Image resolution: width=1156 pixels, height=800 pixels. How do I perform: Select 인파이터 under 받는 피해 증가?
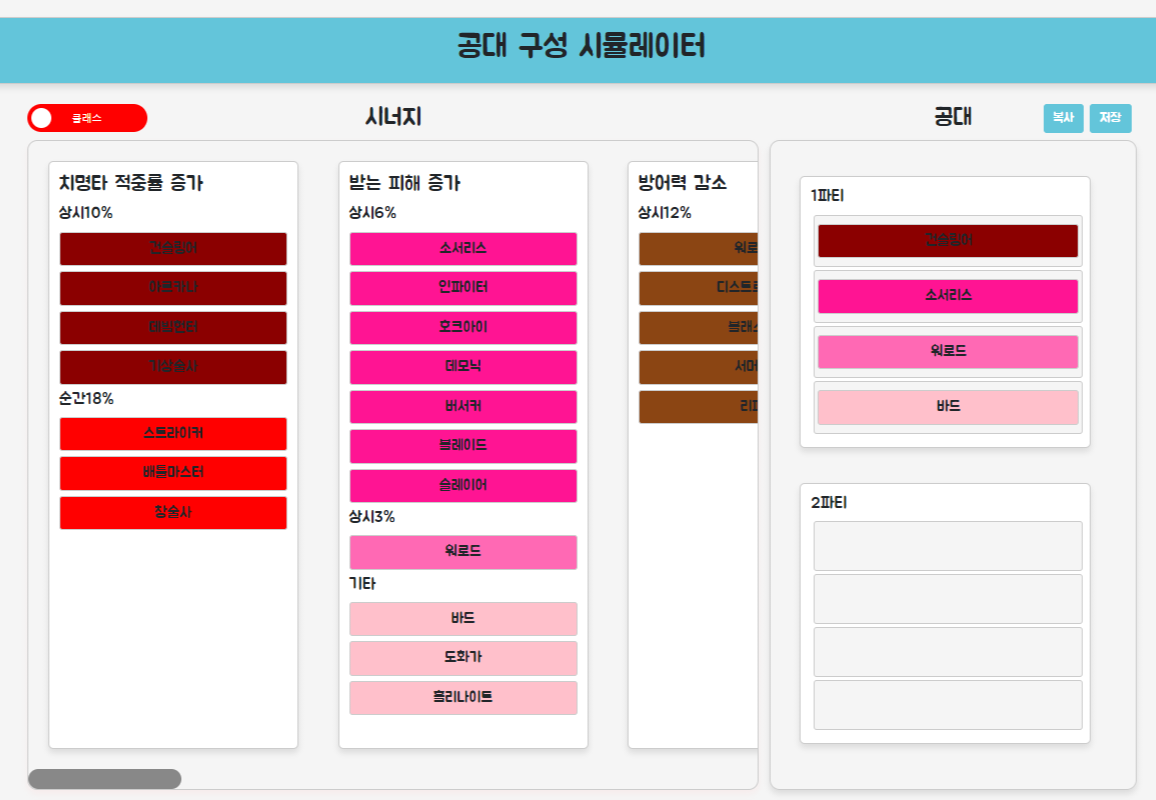click(463, 288)
